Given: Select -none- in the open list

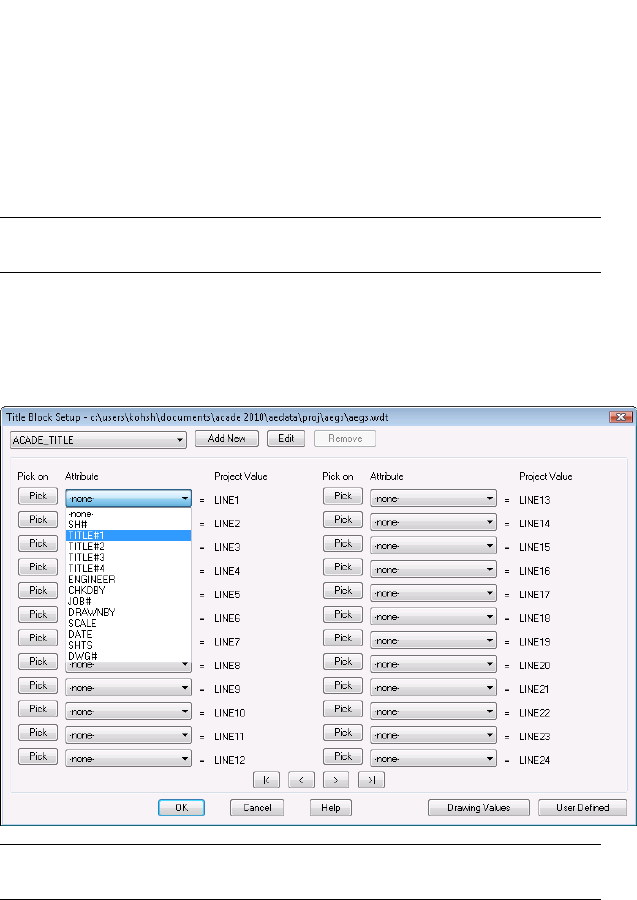Looking at the screenshot, I should point(129,514).
